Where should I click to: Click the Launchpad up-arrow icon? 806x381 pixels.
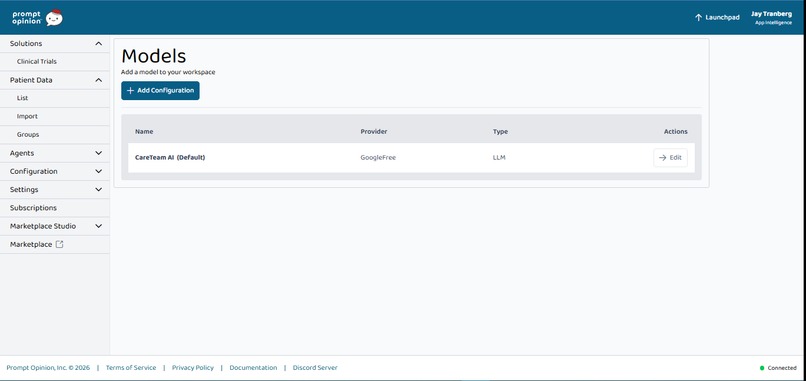click(x=698, y=17)
